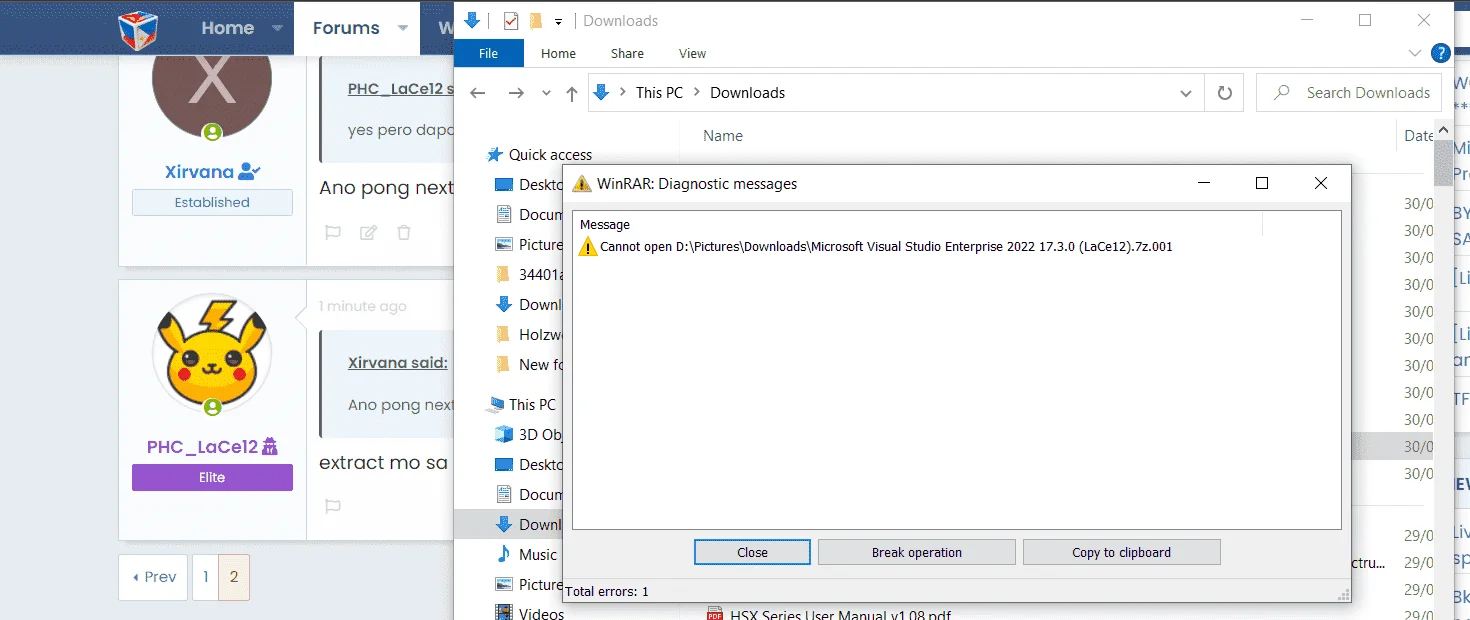The width and height of the screenshot is (1470, 620).
Task: Click the Name column header
Action: click(x=723, y=136)
